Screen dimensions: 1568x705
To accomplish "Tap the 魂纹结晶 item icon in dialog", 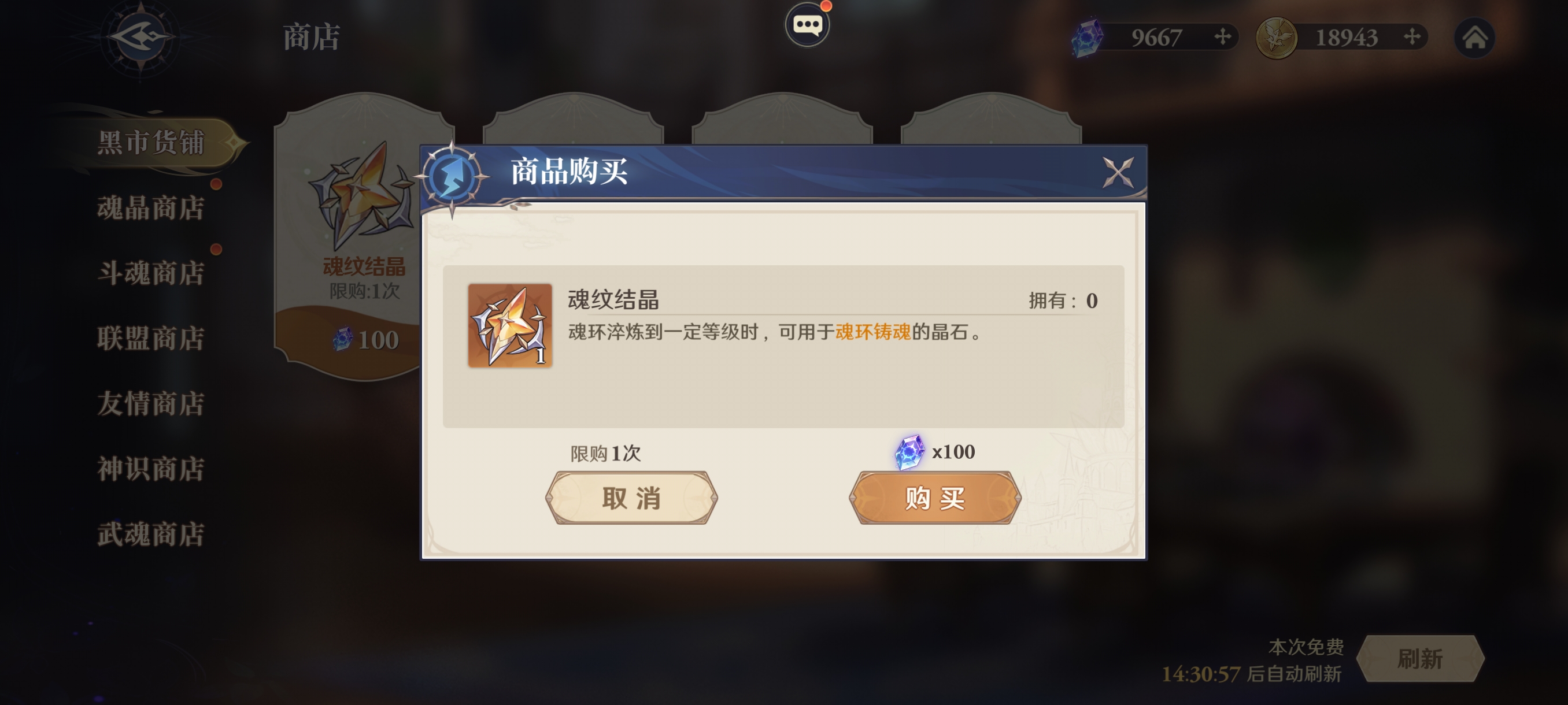I will click(509, 325).
